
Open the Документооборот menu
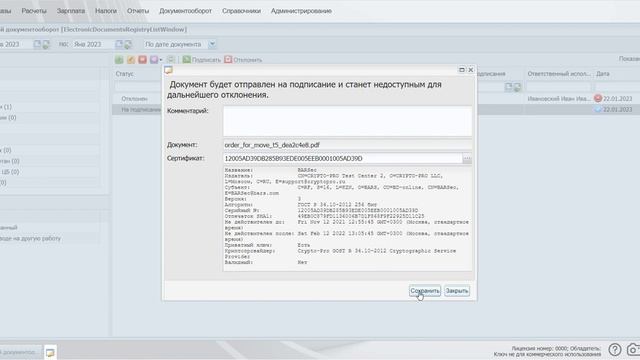point(185,11)
